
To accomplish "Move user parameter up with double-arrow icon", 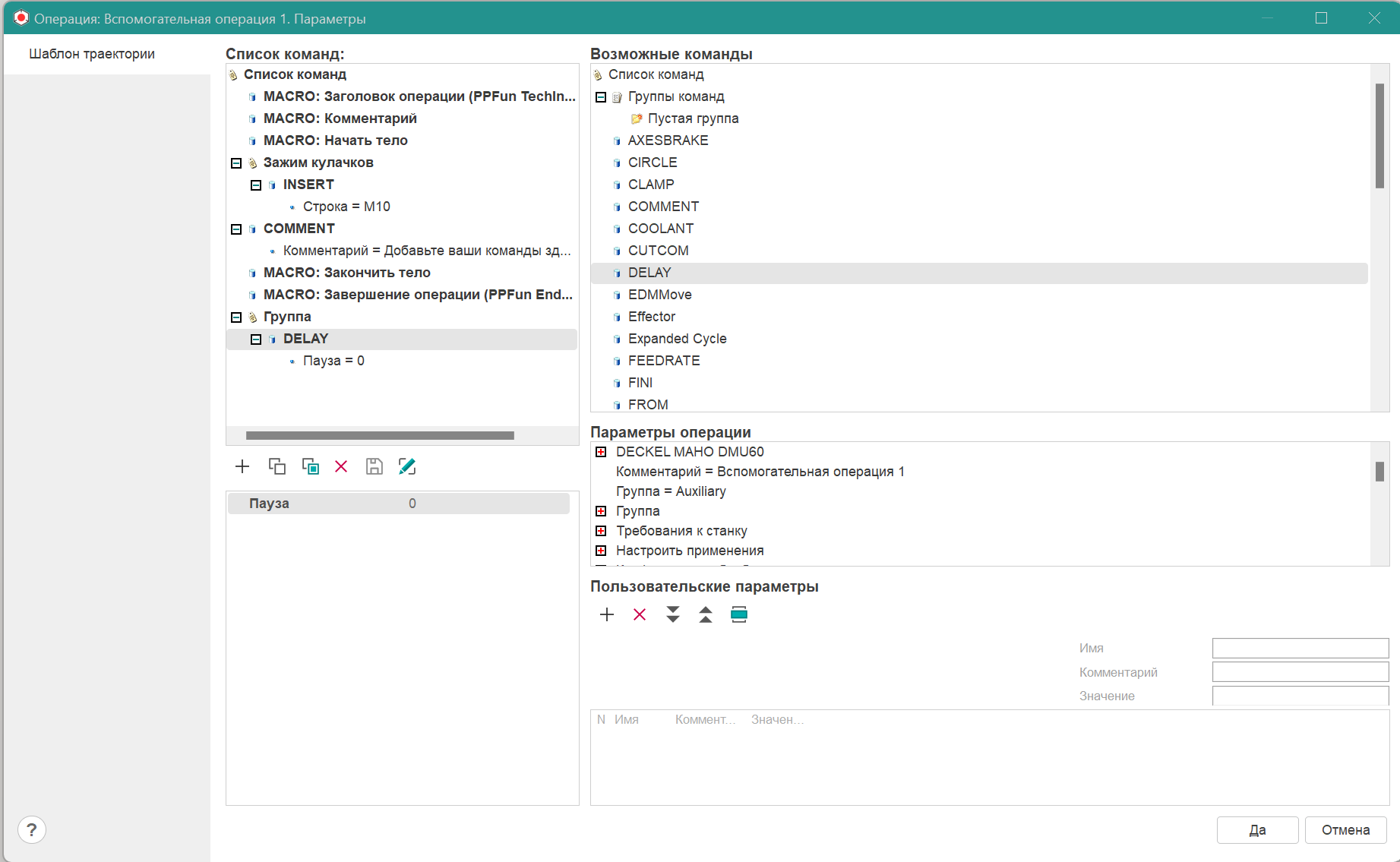I will [x=706, y=614].
